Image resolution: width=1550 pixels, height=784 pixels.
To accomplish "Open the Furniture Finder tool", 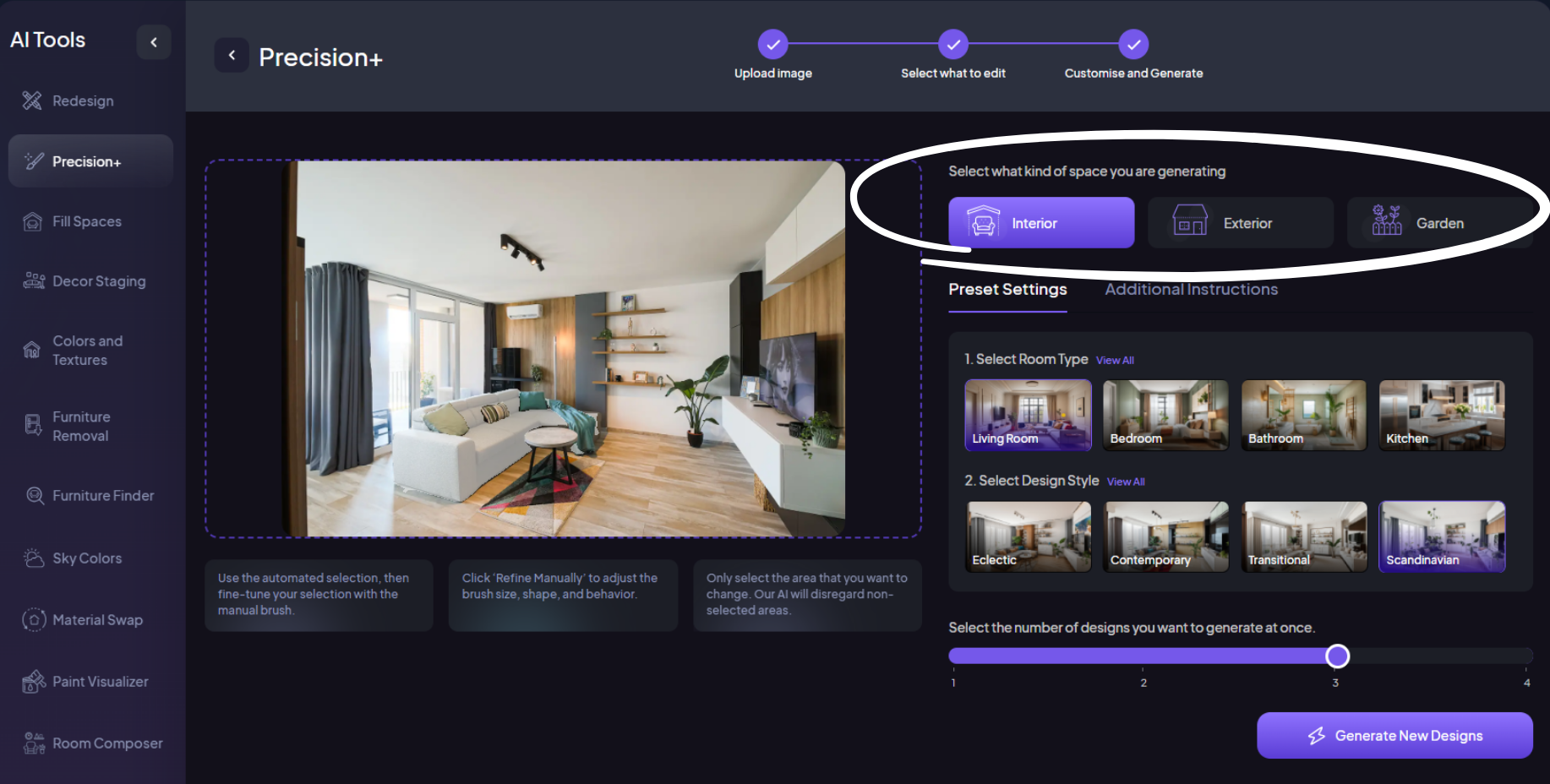I will click(102, 496).
